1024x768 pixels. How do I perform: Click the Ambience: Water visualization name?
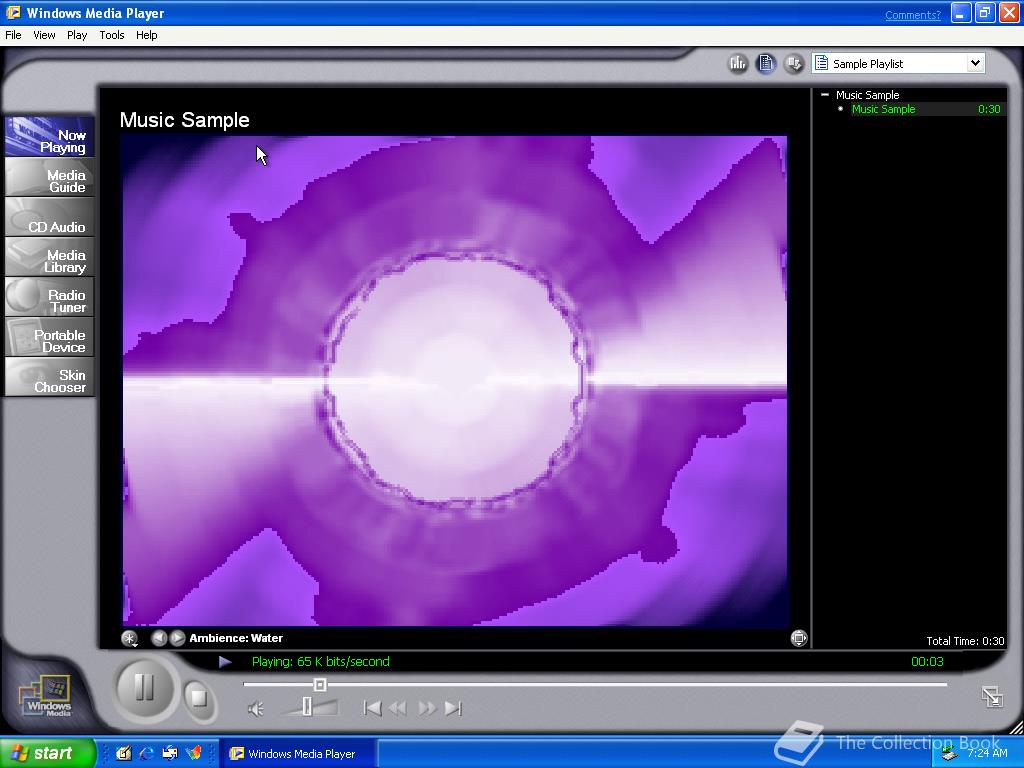(x=236, y=638)
